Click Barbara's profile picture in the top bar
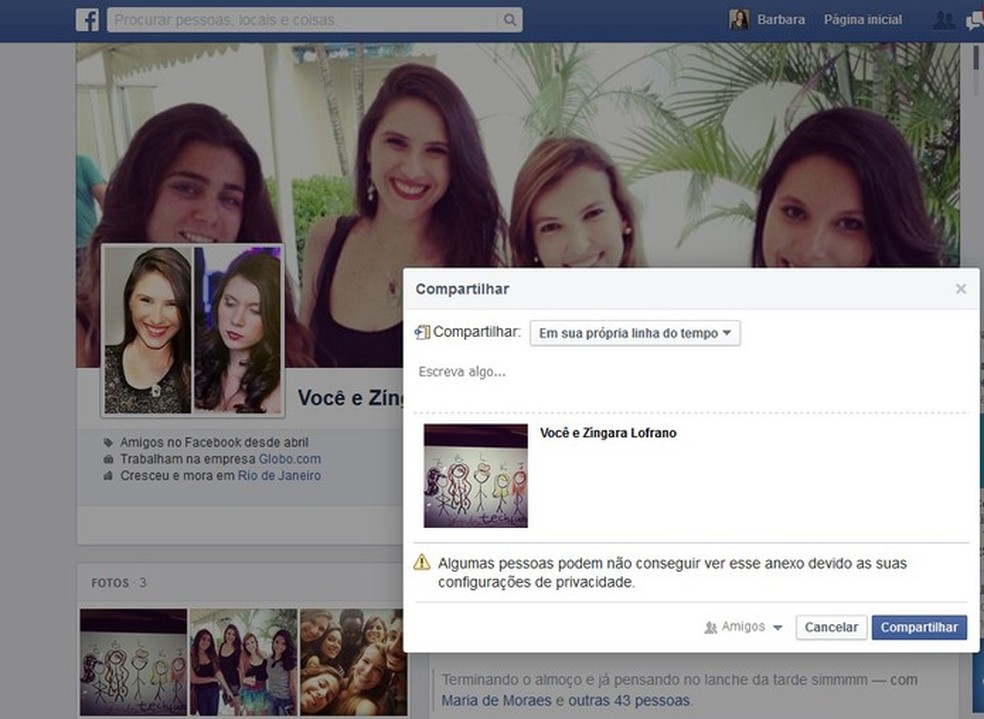Viewport: 984px width, 719px height. 738,19
